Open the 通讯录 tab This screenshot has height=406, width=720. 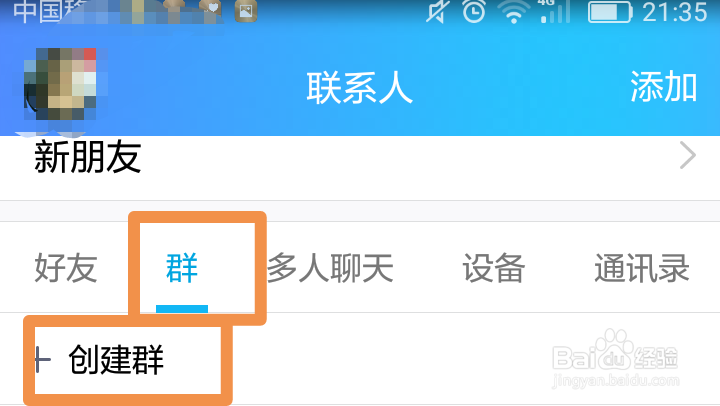[x=642, y=268]
